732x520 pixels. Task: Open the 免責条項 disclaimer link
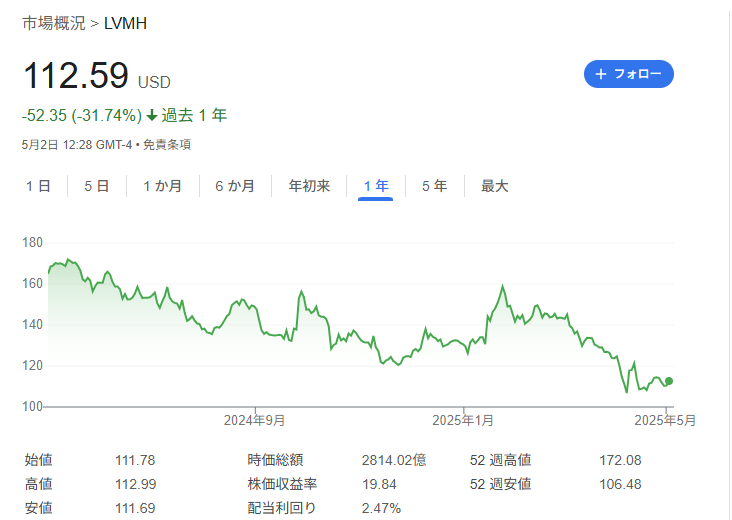(x=167, y=145)
